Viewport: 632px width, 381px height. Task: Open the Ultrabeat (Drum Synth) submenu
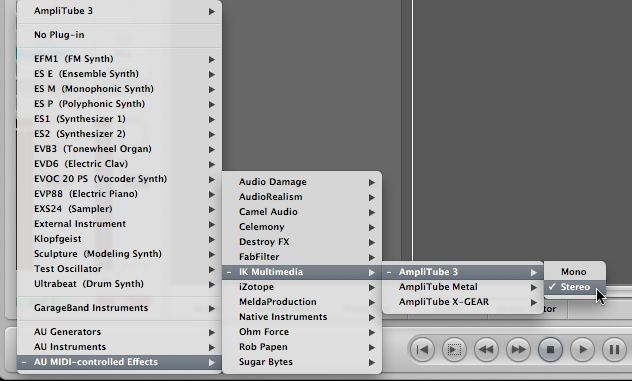coord(119,284)
